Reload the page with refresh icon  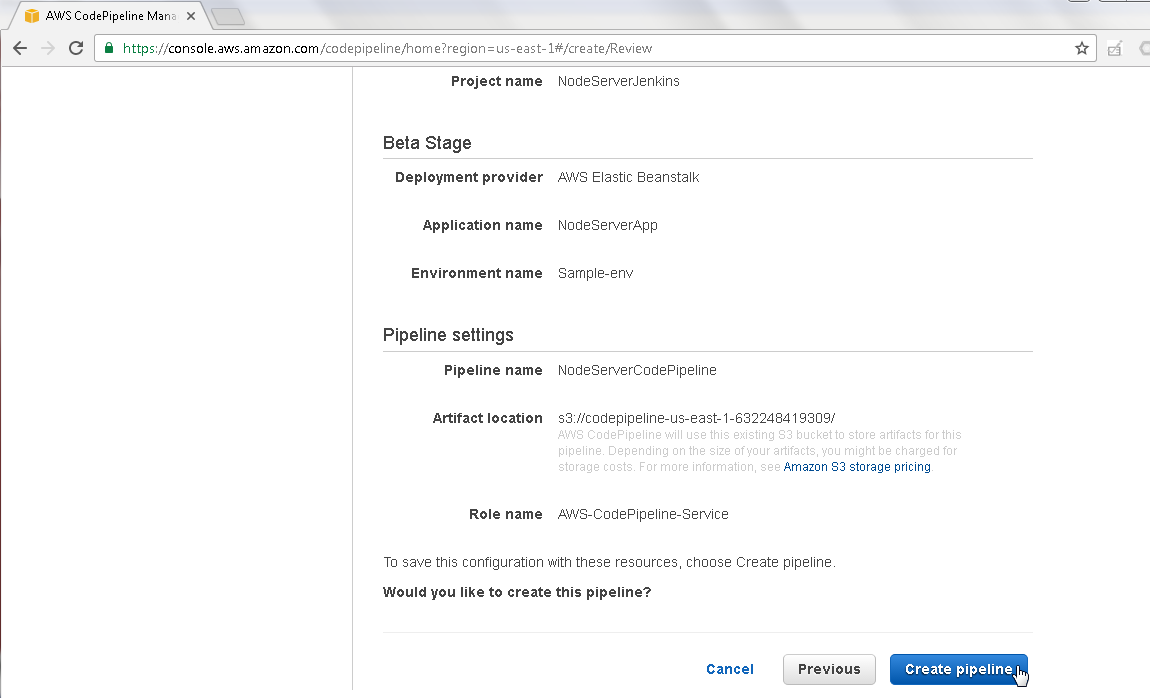[76, 48]
